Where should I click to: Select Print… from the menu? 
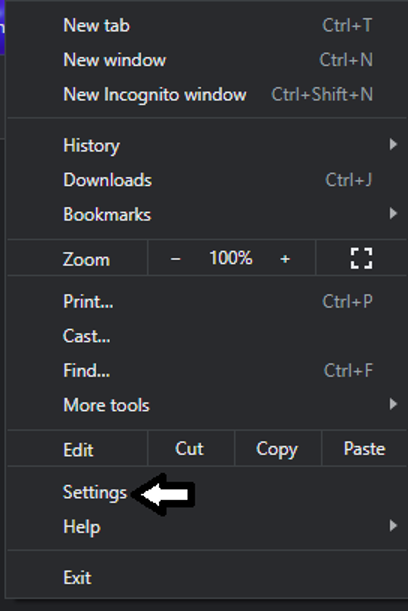coord(207,301)
